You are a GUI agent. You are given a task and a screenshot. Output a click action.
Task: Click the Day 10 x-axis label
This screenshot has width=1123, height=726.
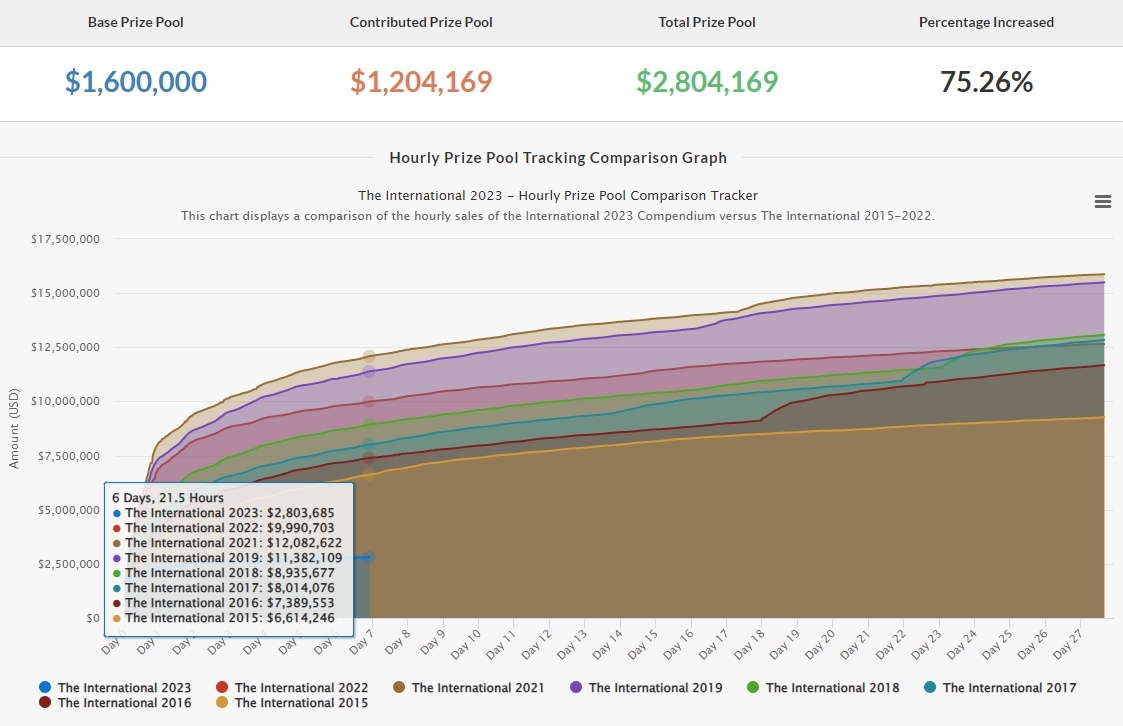coord(467,643)
